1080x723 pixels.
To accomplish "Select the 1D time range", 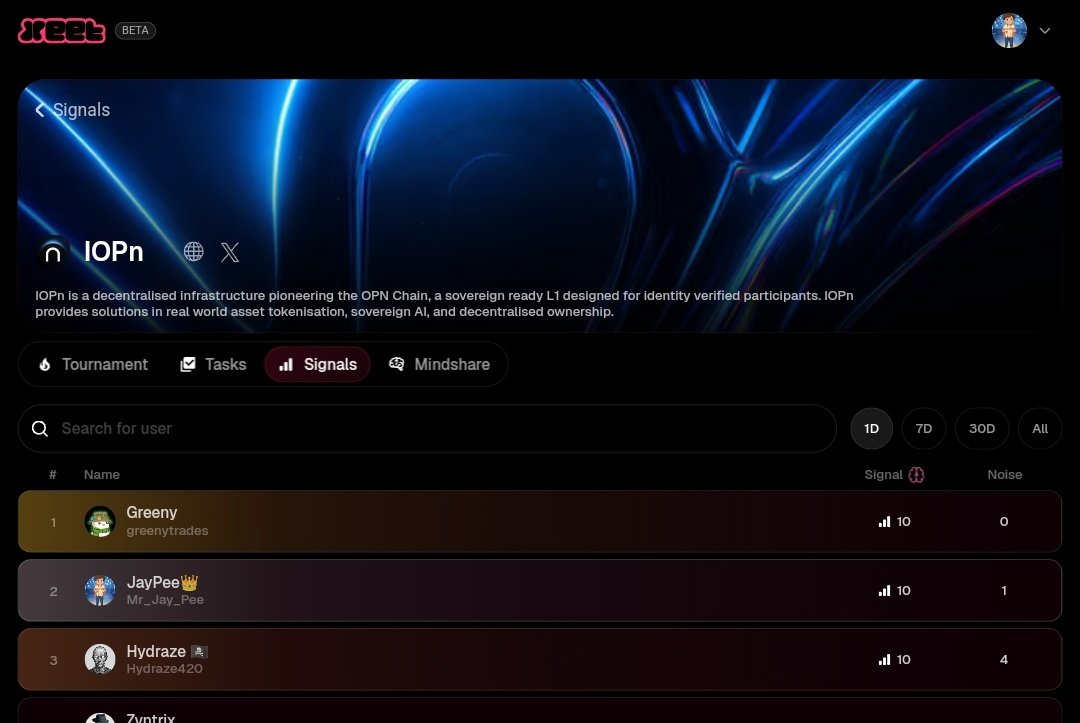I will tap(871, 428).
